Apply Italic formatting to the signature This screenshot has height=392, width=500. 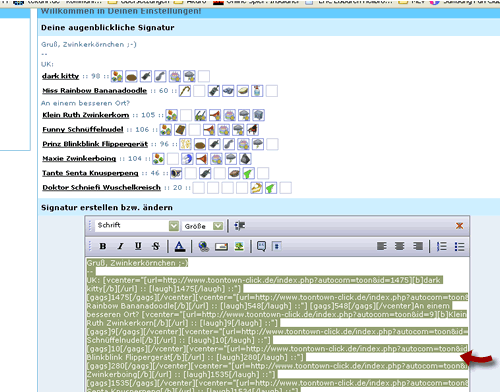click(x=120, y=246)
